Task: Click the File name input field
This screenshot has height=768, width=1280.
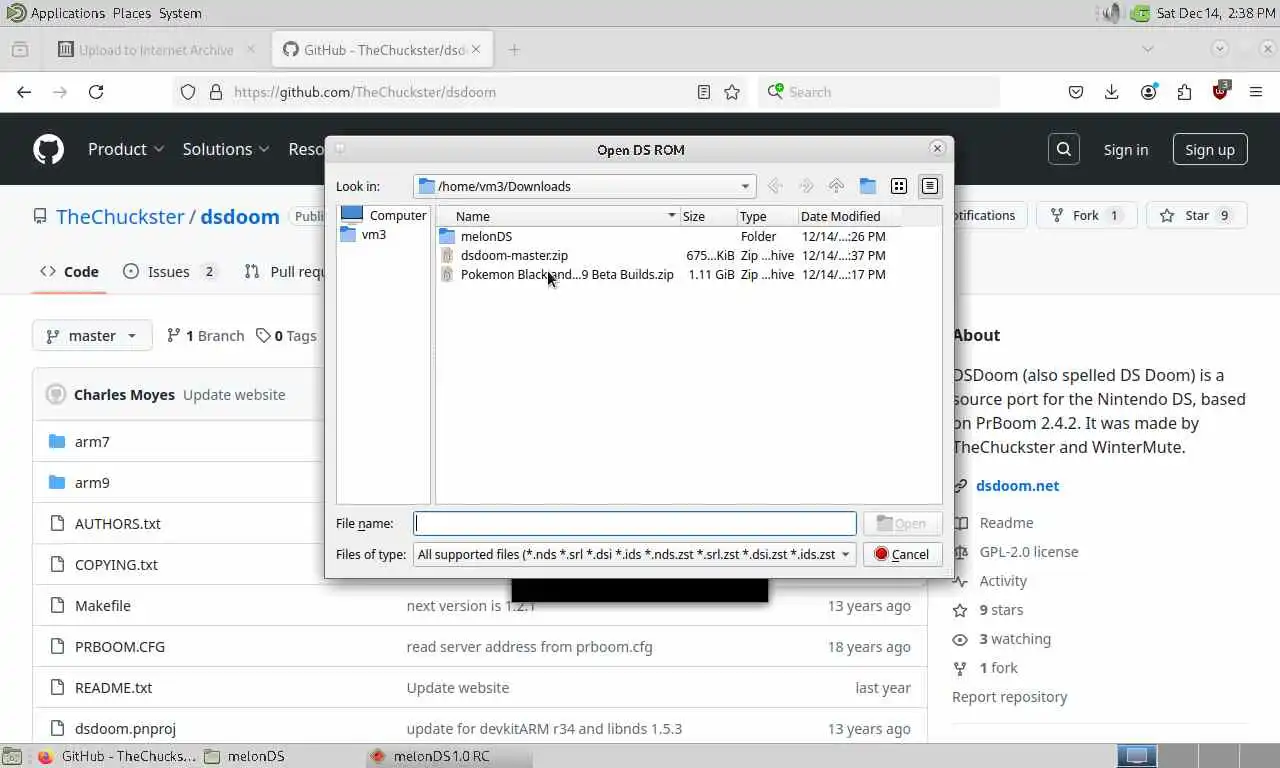Action: coord(635,523)
